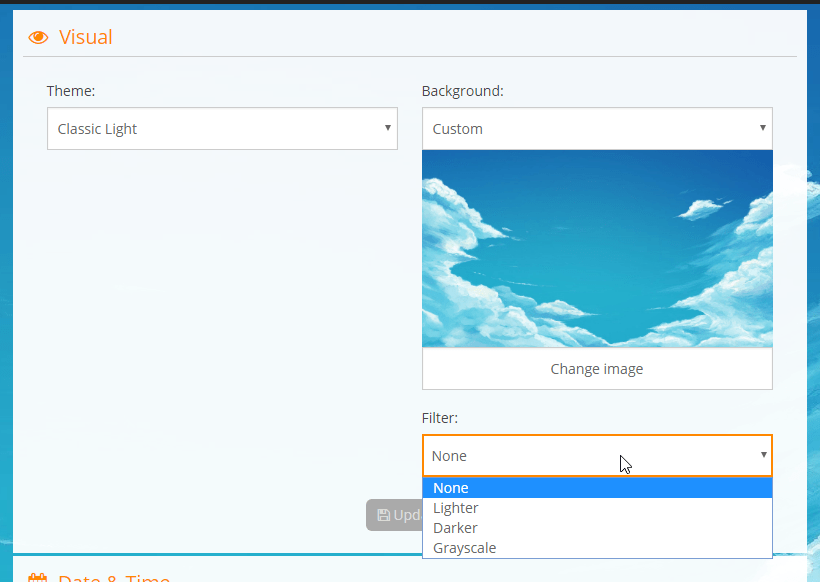820x582 pixels.
Task: Open the Theme dropdown showing Classic Light
Action: [x=222, y=129]
